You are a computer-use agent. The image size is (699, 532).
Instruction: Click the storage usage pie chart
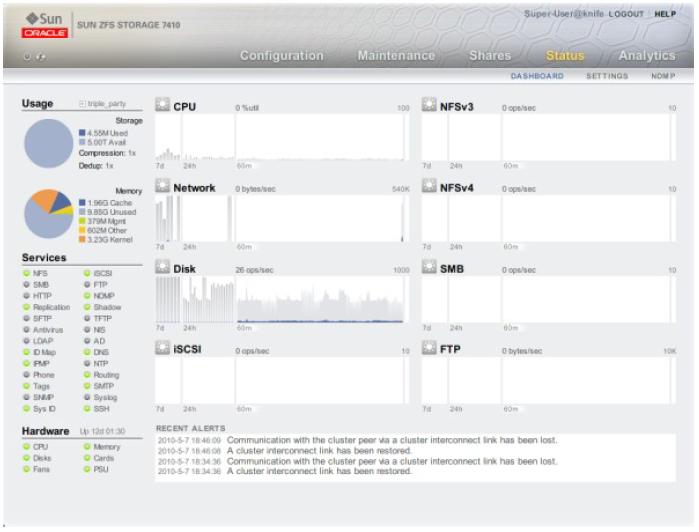[48, 144]
